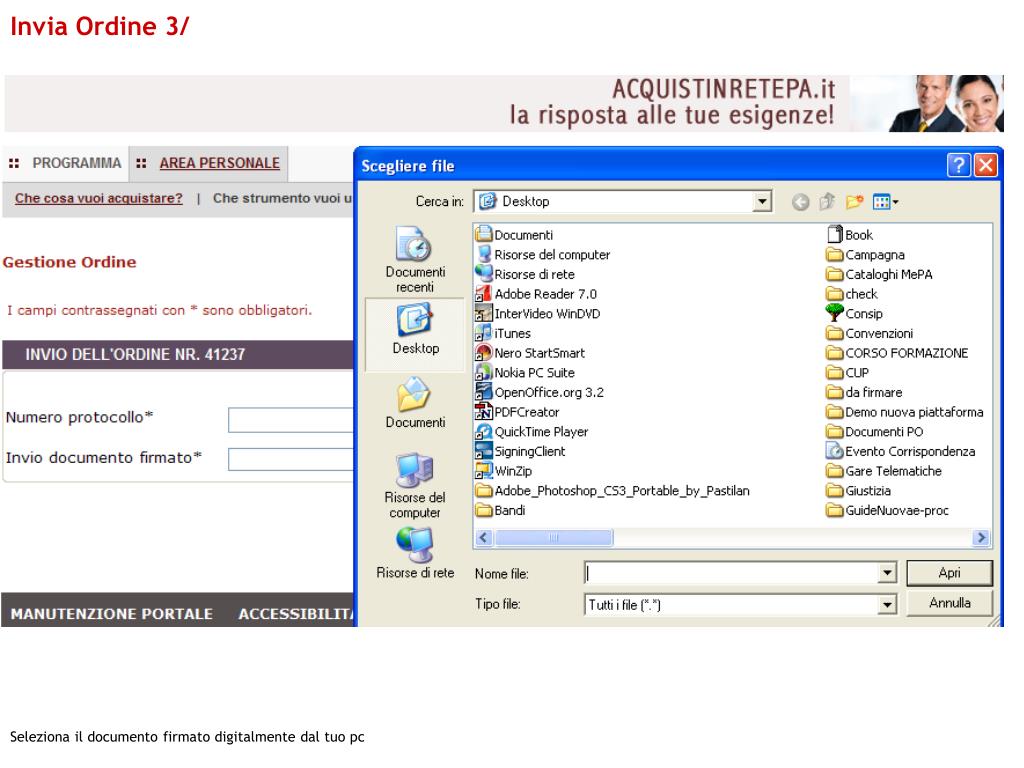Open Risorse del computer in places bar
Screen dimensions: 1024x768
(x=415, y=486)
